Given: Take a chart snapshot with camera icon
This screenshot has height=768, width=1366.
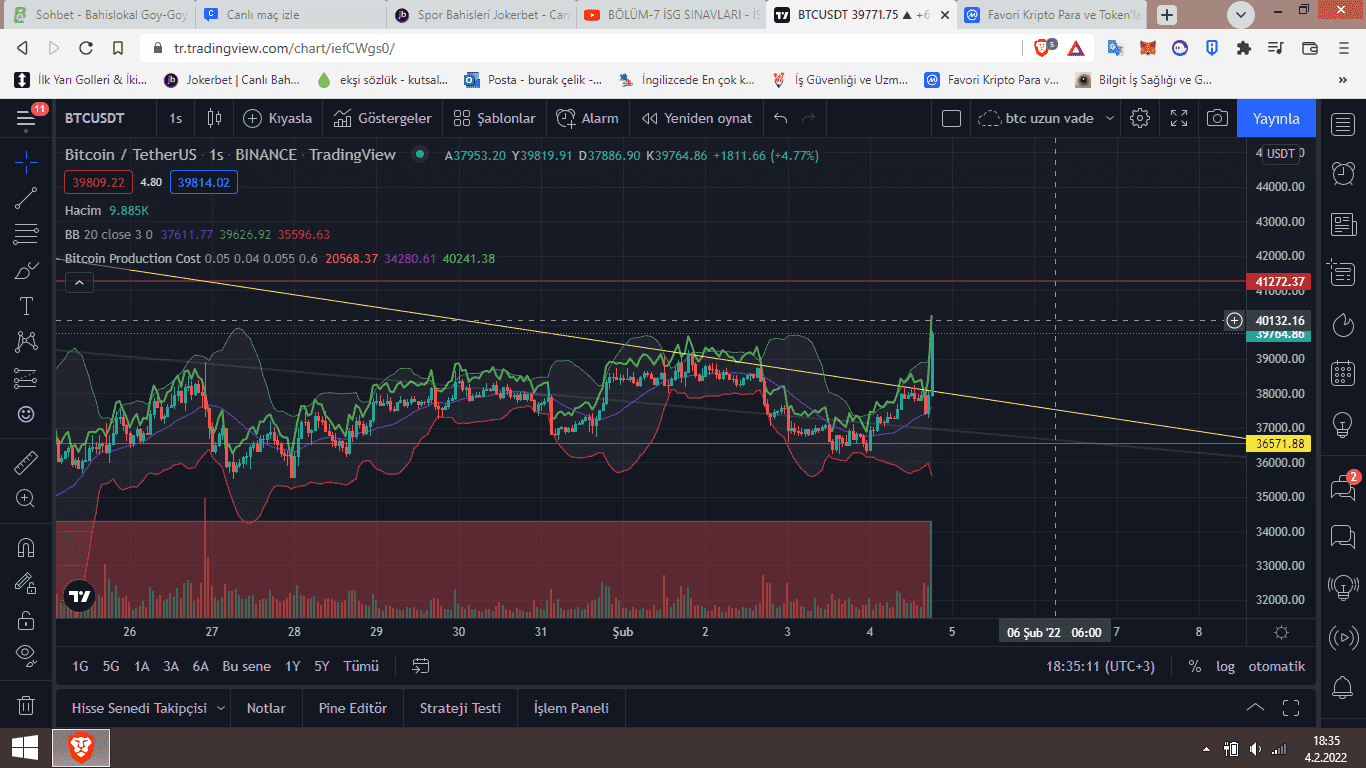Looking at the screenshot, I should pos(1217,118).
